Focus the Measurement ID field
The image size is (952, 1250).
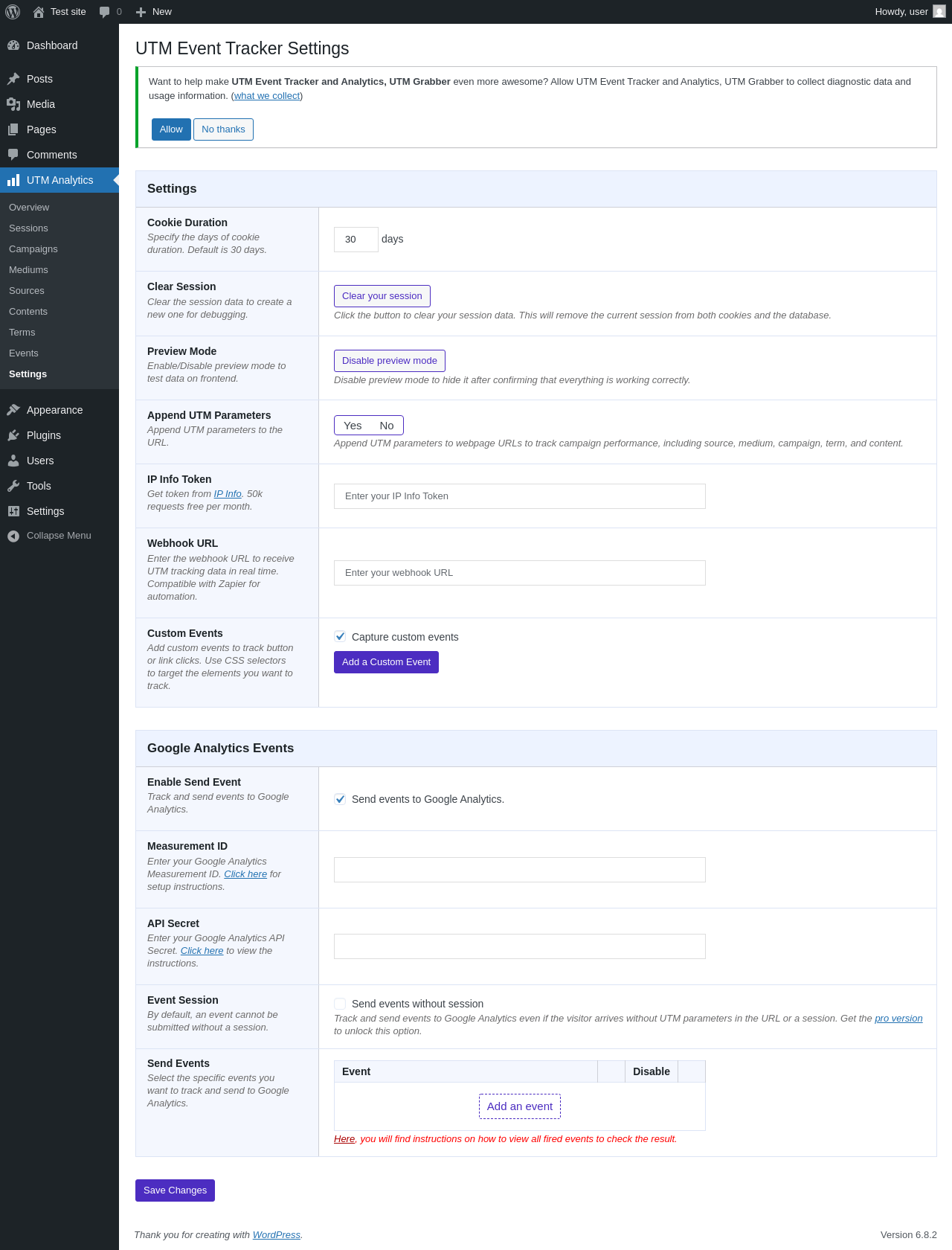520,870
